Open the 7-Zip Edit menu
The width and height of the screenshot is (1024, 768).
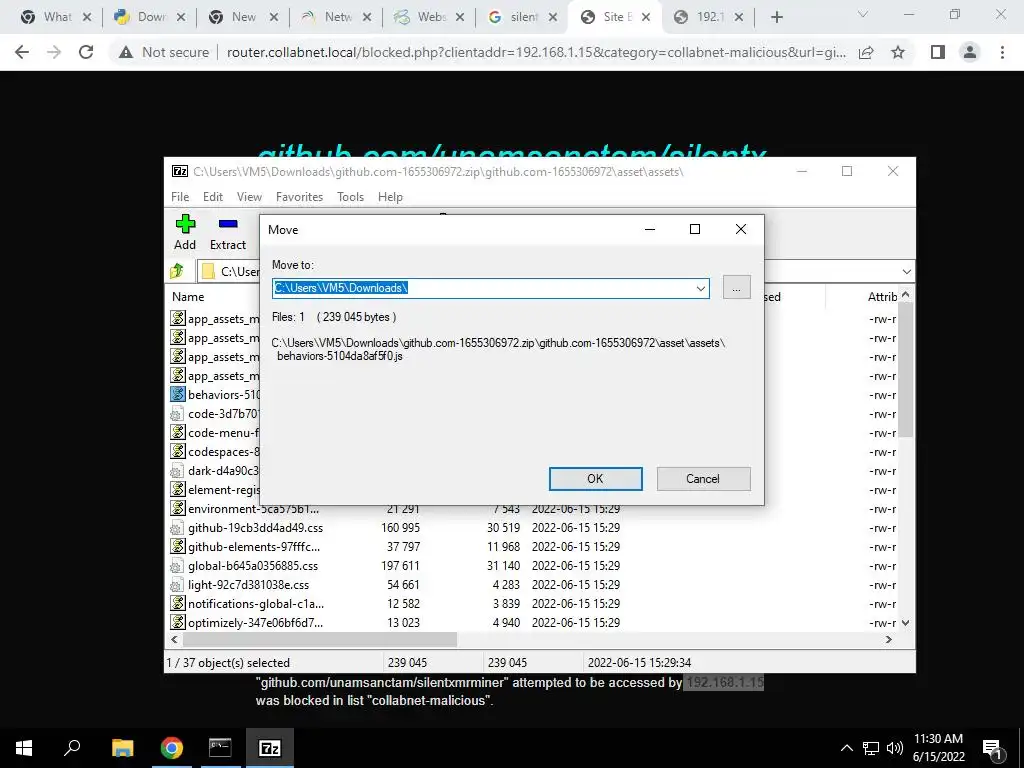click(213, 197)
